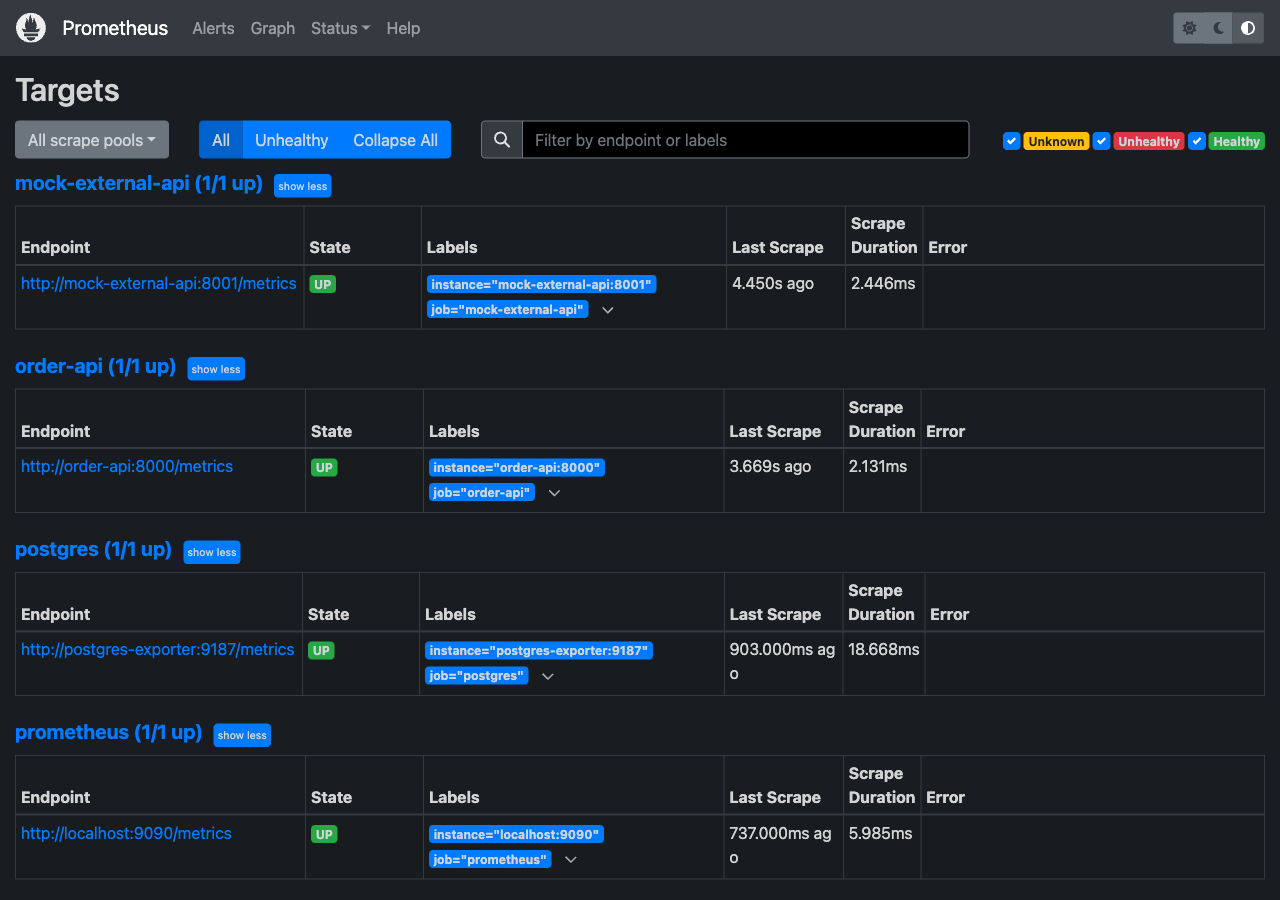Click the instance="localhost:9090" label badge

[516, 834]
